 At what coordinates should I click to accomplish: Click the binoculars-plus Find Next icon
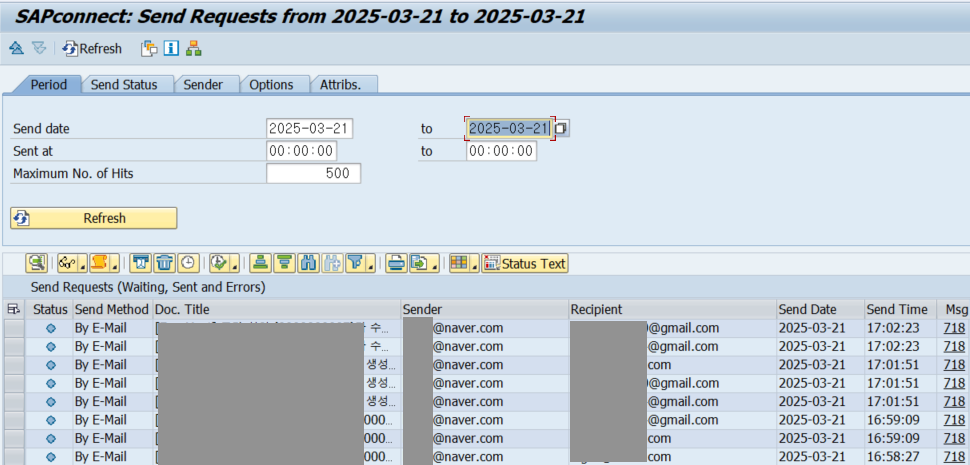coord(332,263)
